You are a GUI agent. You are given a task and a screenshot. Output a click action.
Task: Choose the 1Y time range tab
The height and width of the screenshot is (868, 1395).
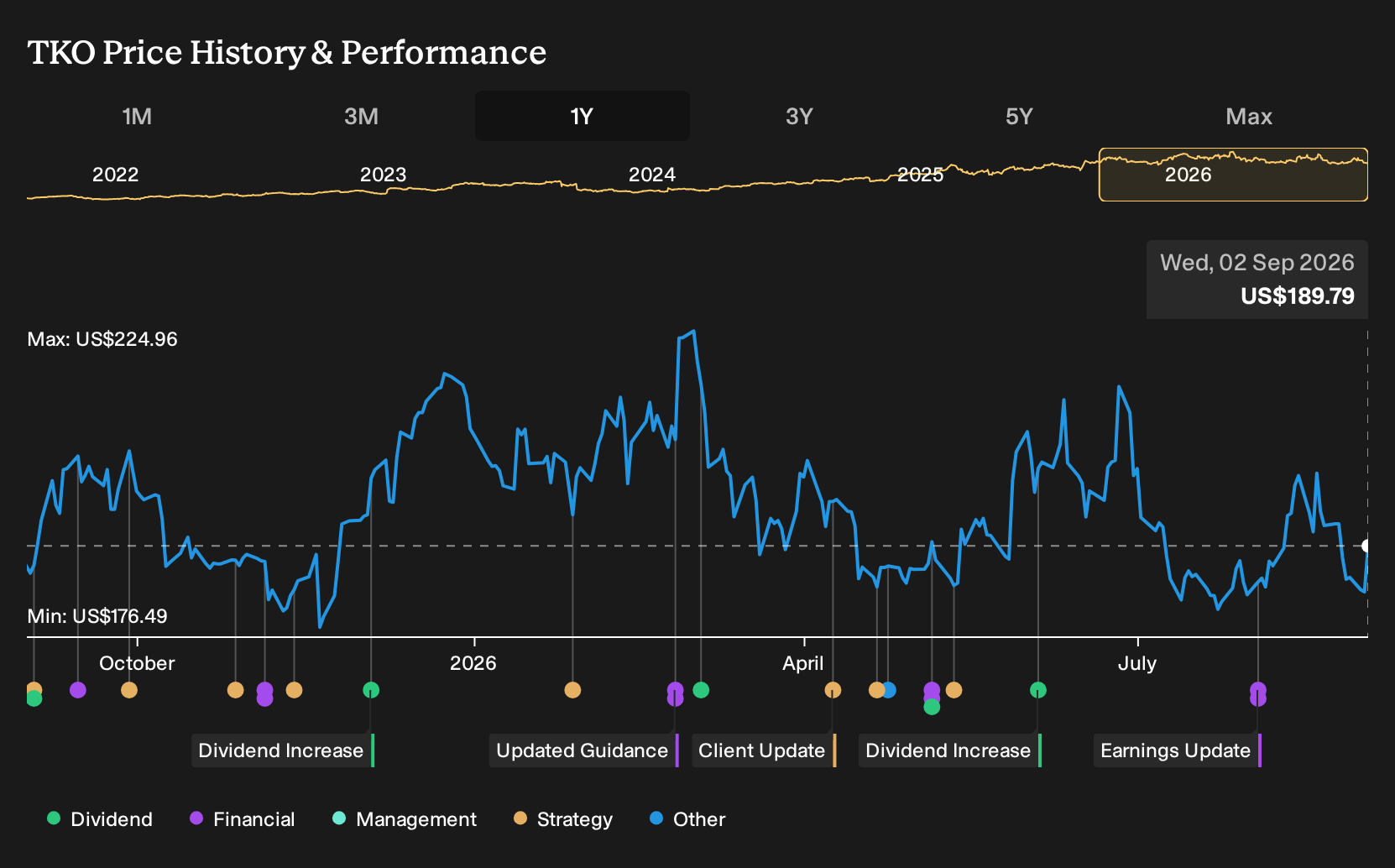[x=583, y=116]
